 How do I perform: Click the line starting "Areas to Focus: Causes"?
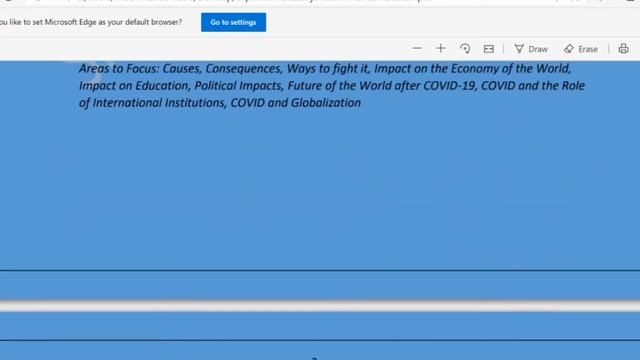coord(325,69)
